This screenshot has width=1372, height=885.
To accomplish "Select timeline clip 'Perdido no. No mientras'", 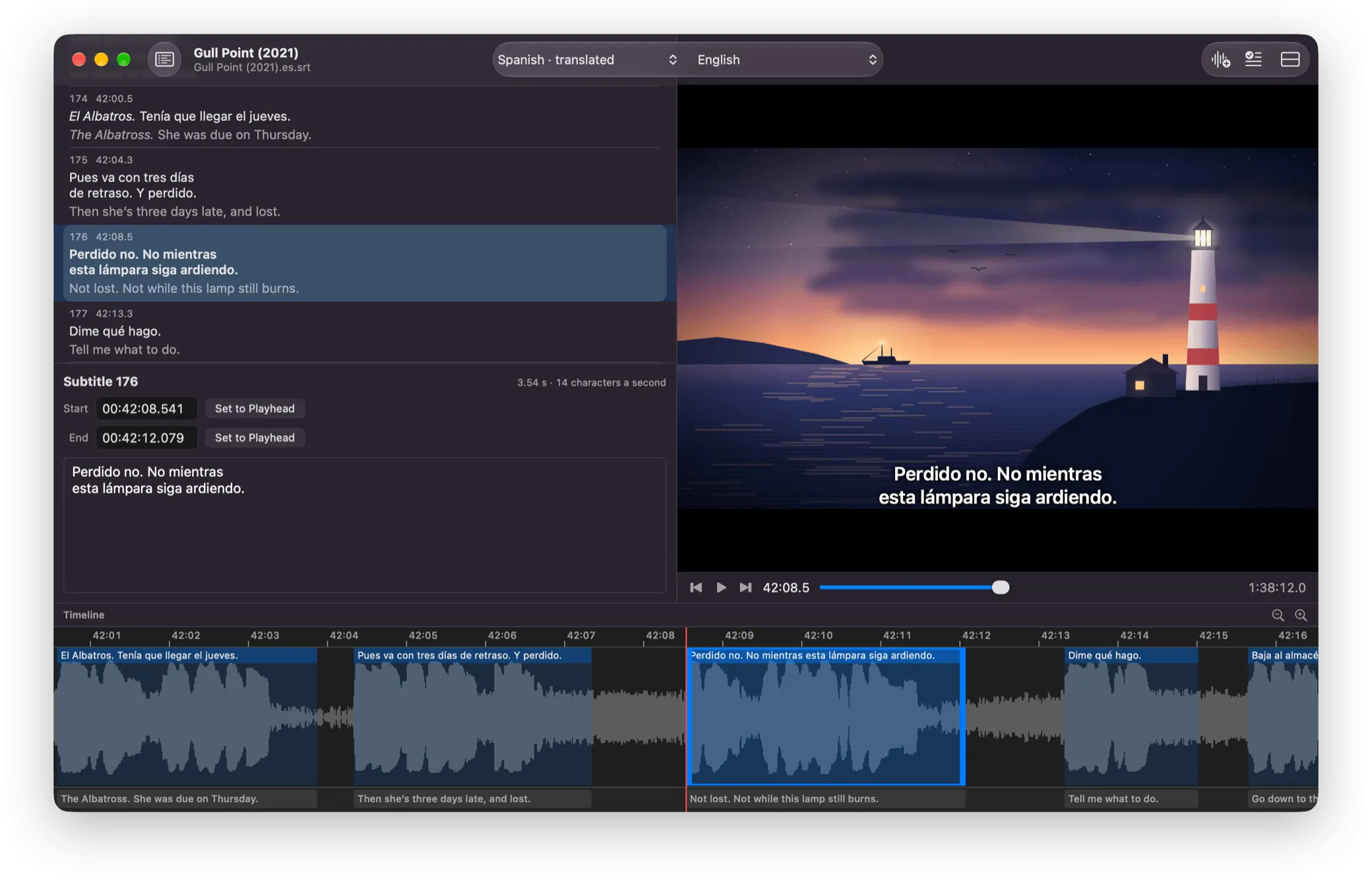I will point(826,717).
